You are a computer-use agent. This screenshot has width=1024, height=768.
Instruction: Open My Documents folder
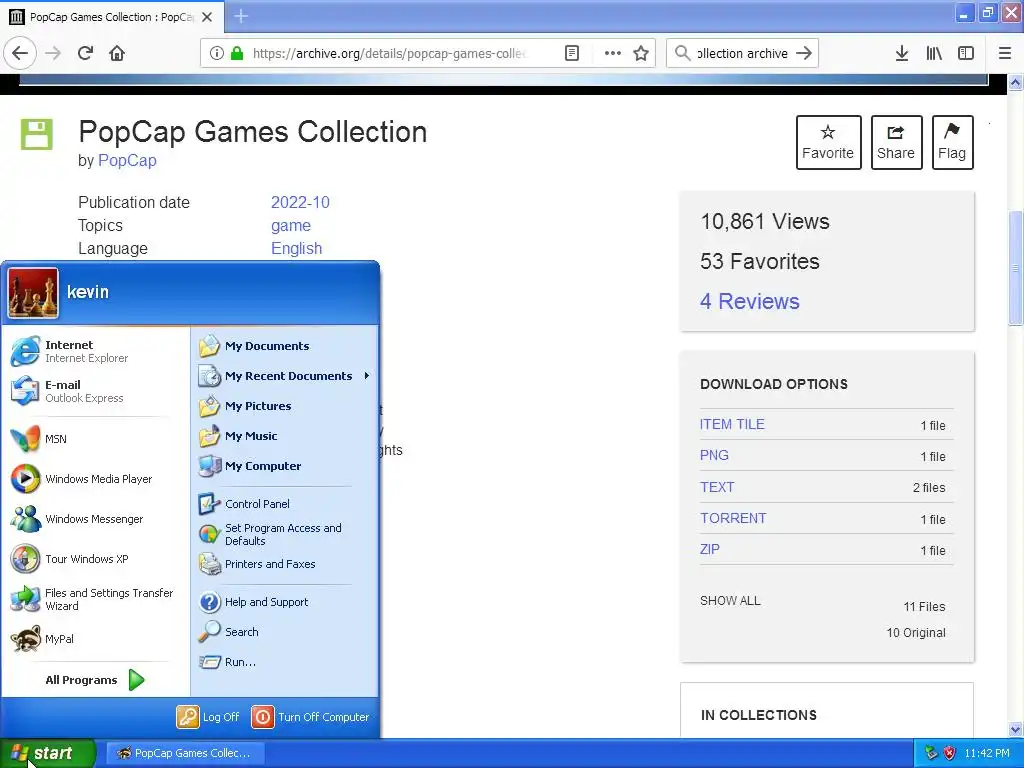click(x=285, y=346)
